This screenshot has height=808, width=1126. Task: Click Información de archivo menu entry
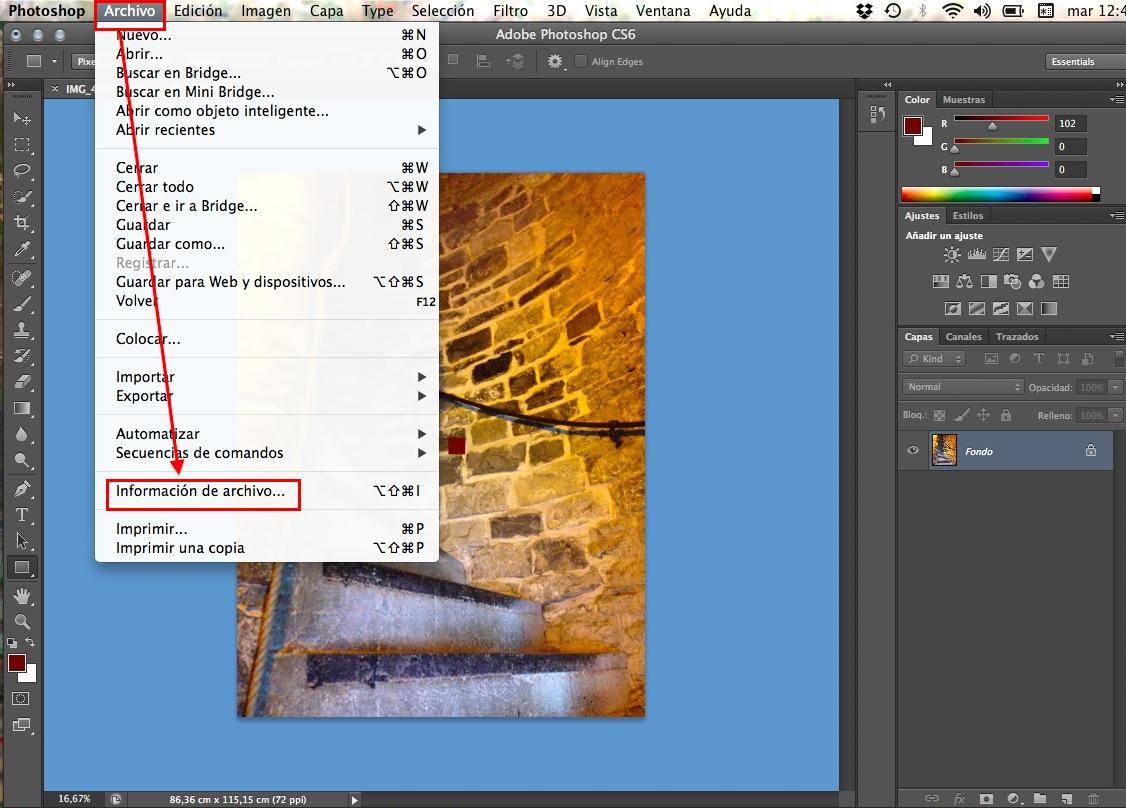201,491
